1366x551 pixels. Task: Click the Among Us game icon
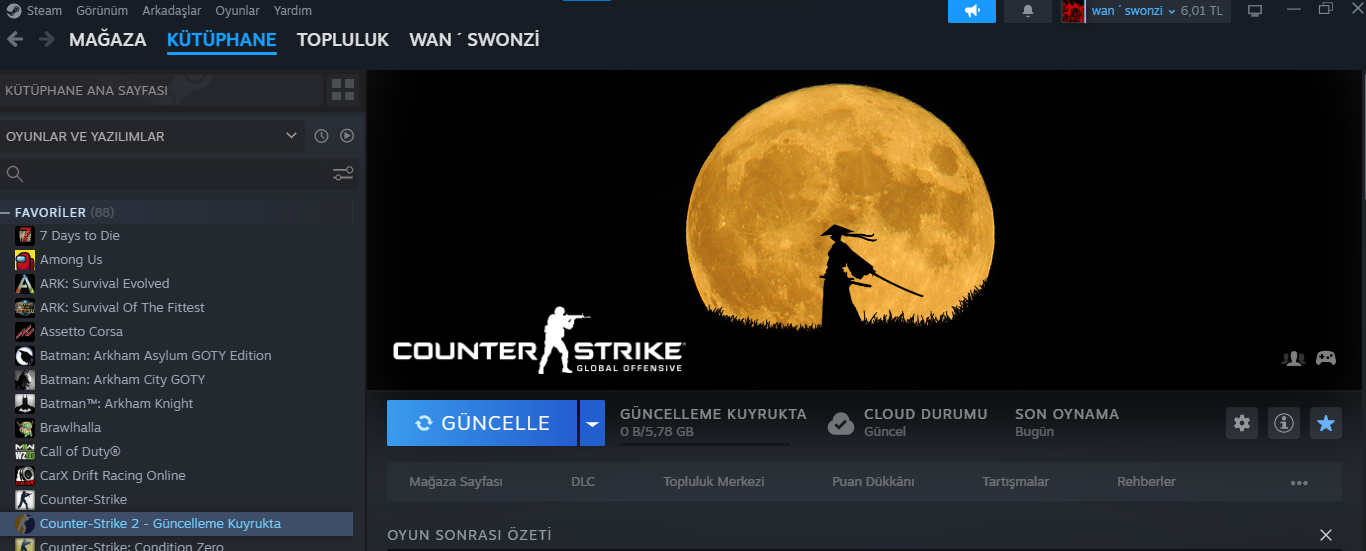25,260
